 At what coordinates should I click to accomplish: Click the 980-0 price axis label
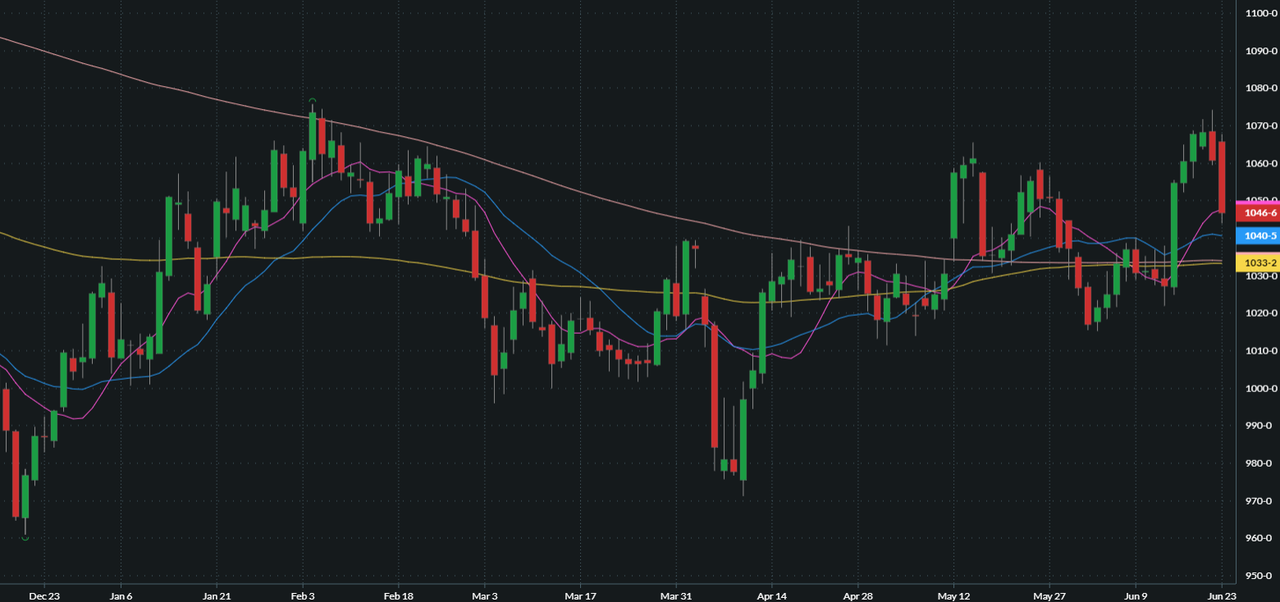coord(1259,463)
